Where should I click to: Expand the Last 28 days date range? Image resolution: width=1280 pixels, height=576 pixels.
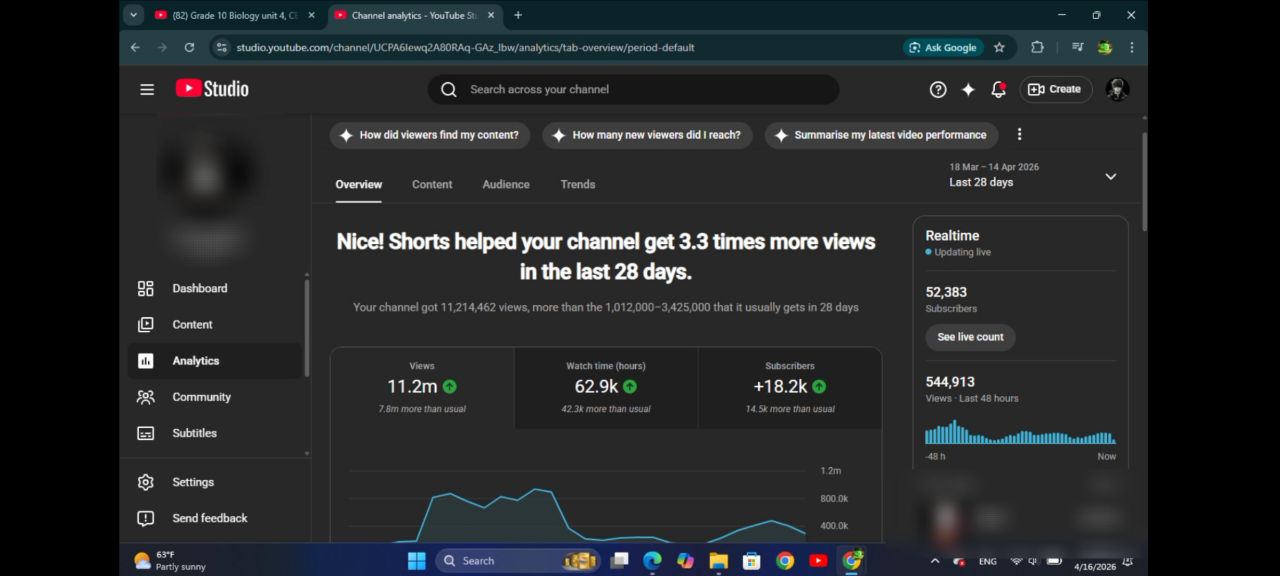[x=1110, y=176]
